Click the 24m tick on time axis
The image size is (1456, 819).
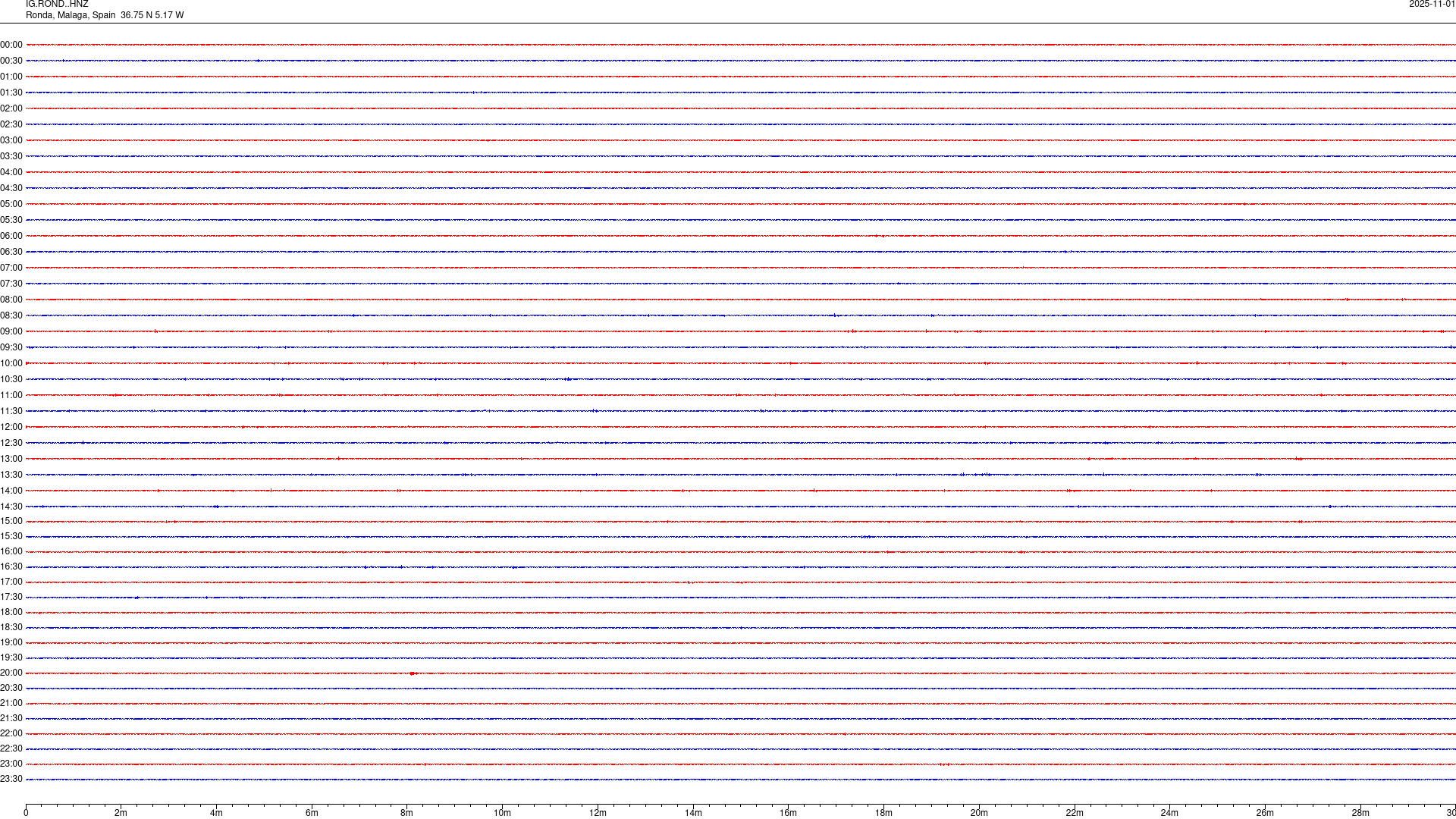[x=1169, y=812]
